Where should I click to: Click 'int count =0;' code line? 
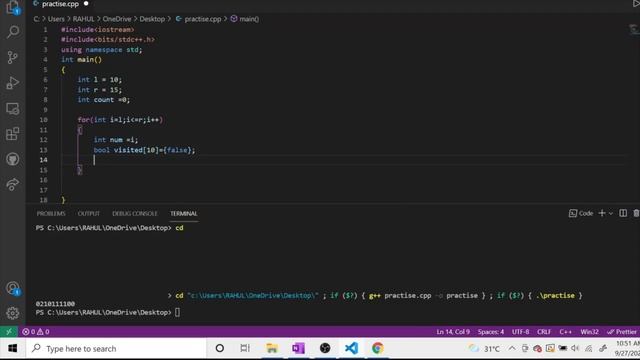(104, 100)
